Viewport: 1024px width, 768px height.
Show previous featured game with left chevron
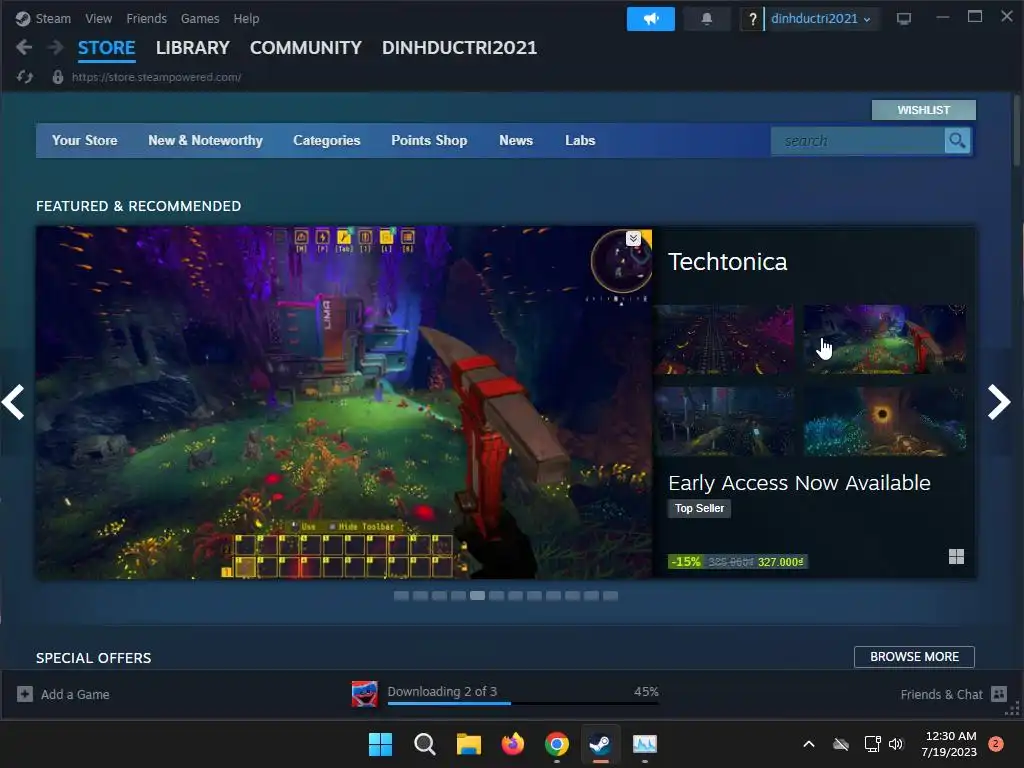coord(13,402)
